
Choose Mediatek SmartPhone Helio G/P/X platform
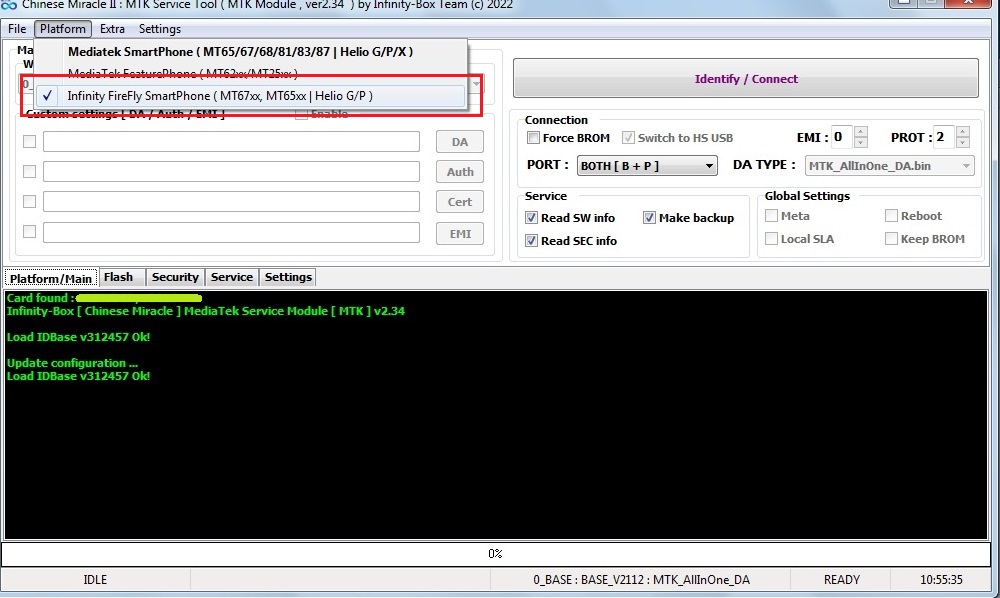coord(251,52)
